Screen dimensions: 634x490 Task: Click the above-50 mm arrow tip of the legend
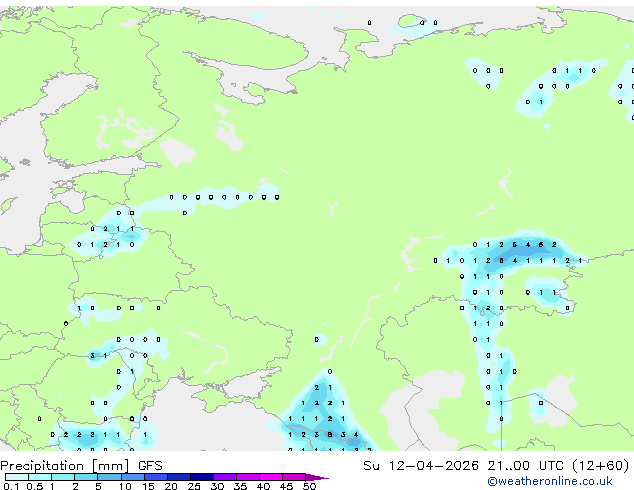[x=317, y=478]
